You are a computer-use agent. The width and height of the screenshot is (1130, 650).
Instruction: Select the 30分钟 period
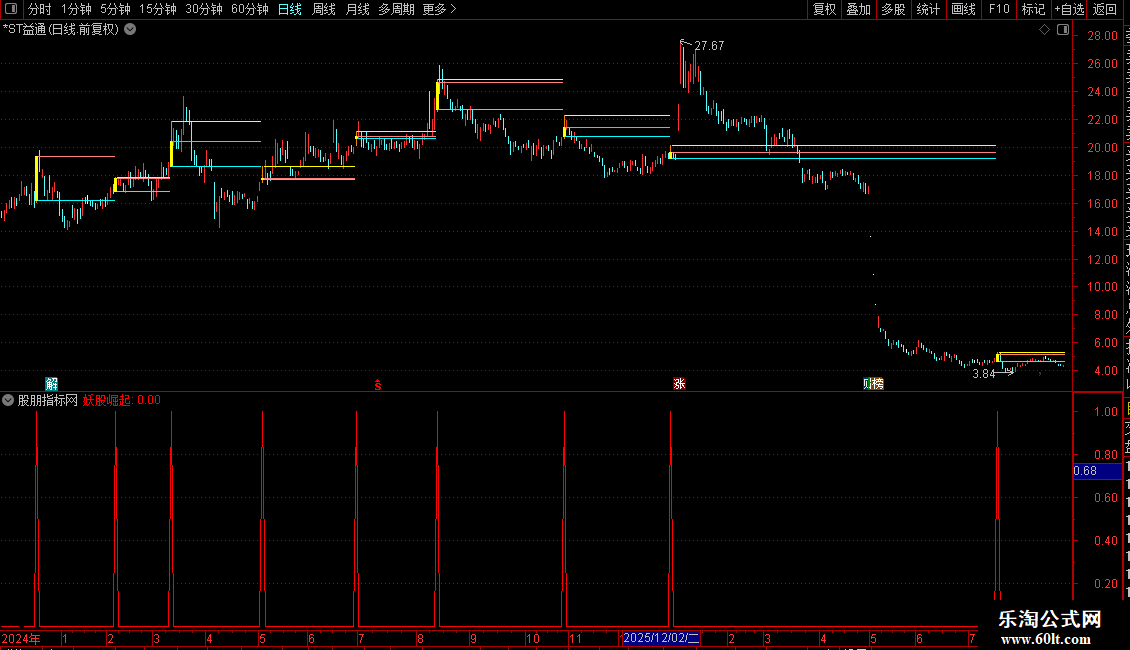[203, 9]
